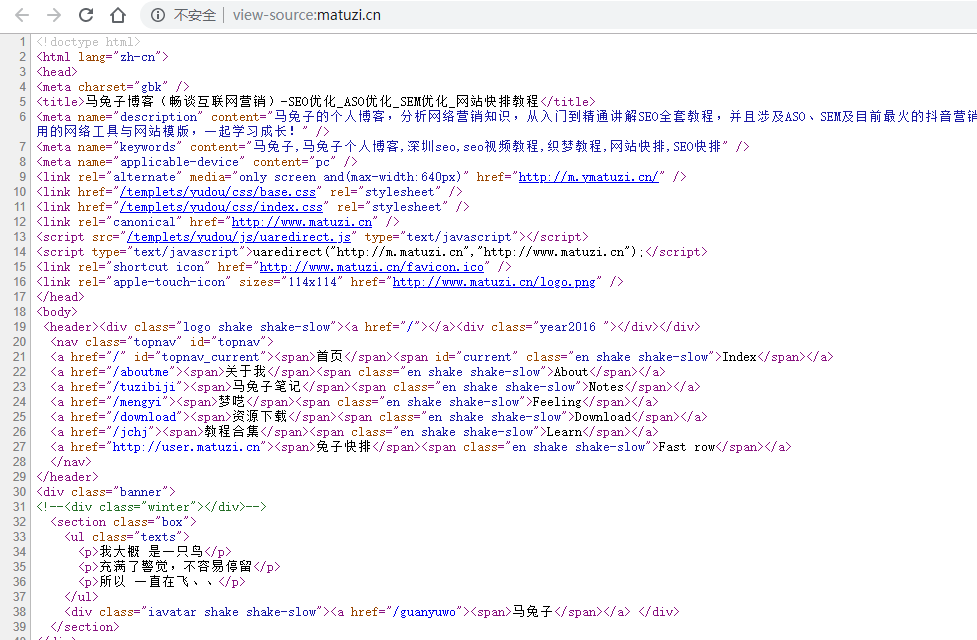Open the index.css stylesheet link
This screenshot has width=977, height=640.
(221, 207)
